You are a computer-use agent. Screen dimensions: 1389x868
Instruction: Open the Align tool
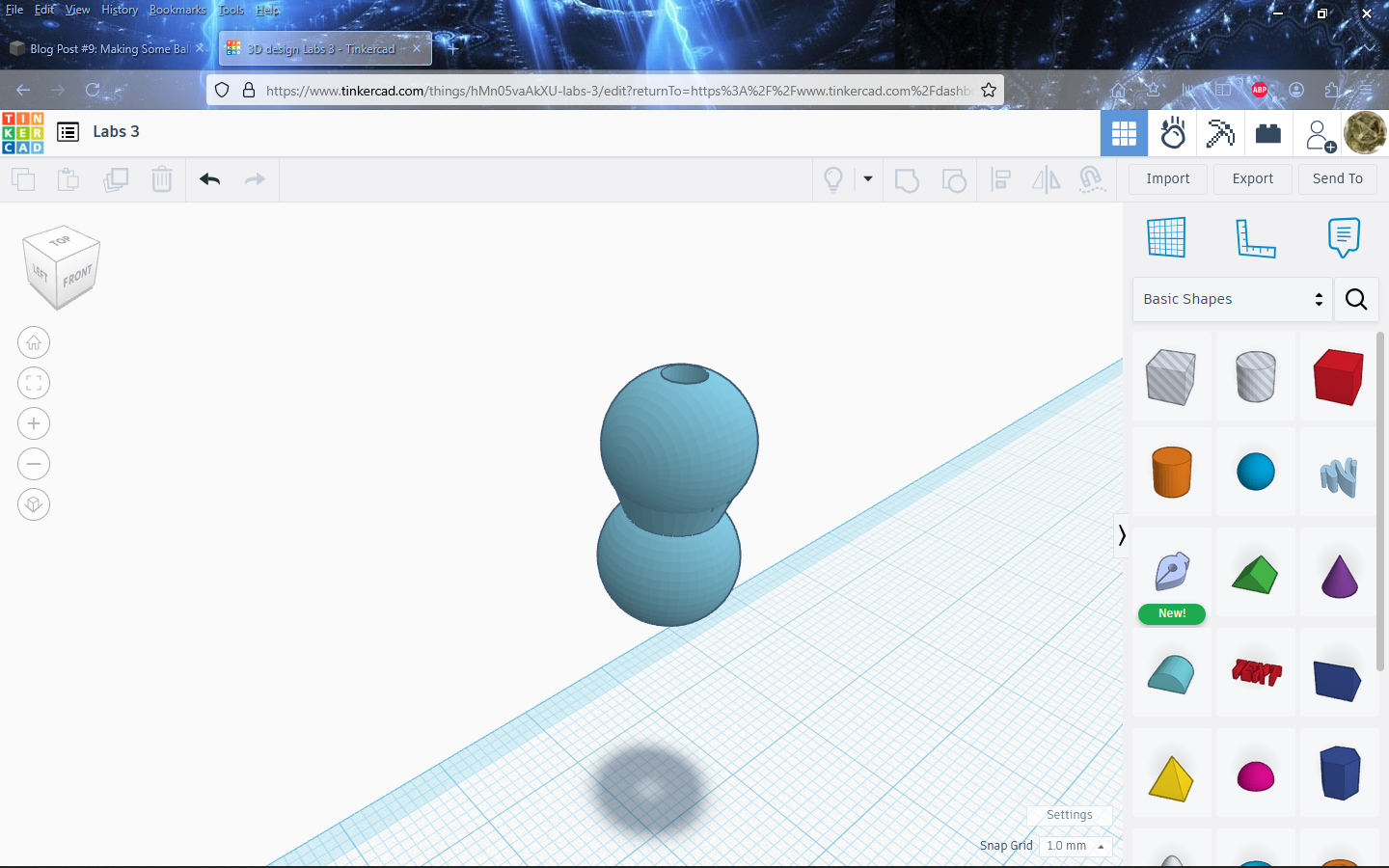point(1000,179)
